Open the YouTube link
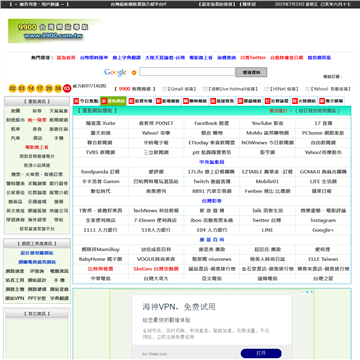Screen dimensions: 360x360 [267, 123]
